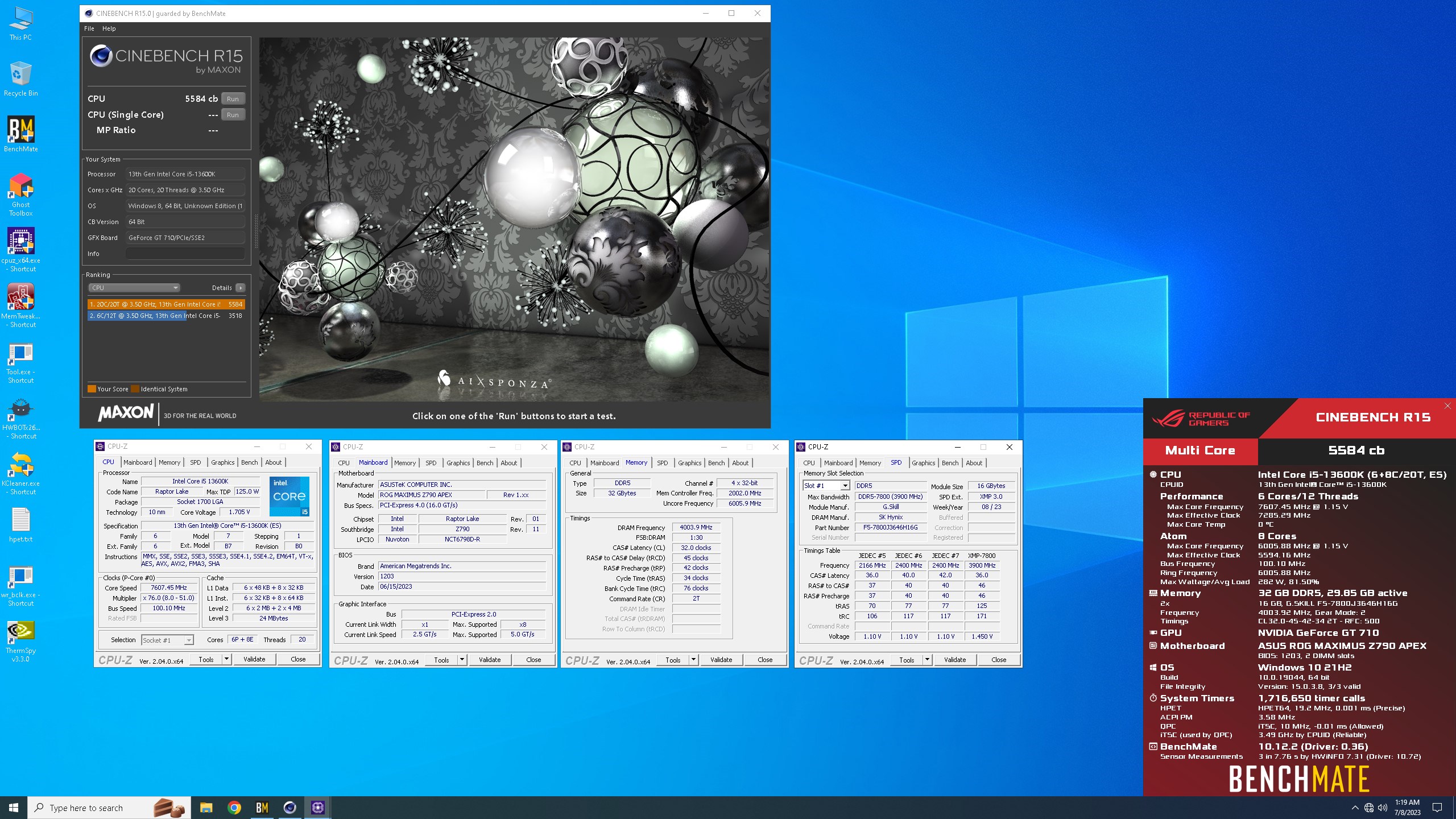Click the Info input field in Your System
1456x819 pixels.
click(x=185, y=254)
